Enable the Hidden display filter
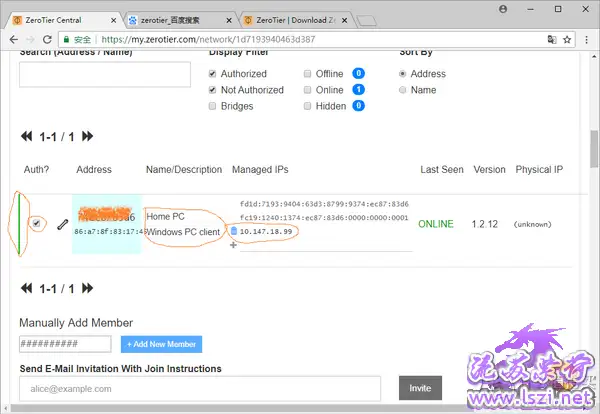600x414 pixels. point(307,106)
